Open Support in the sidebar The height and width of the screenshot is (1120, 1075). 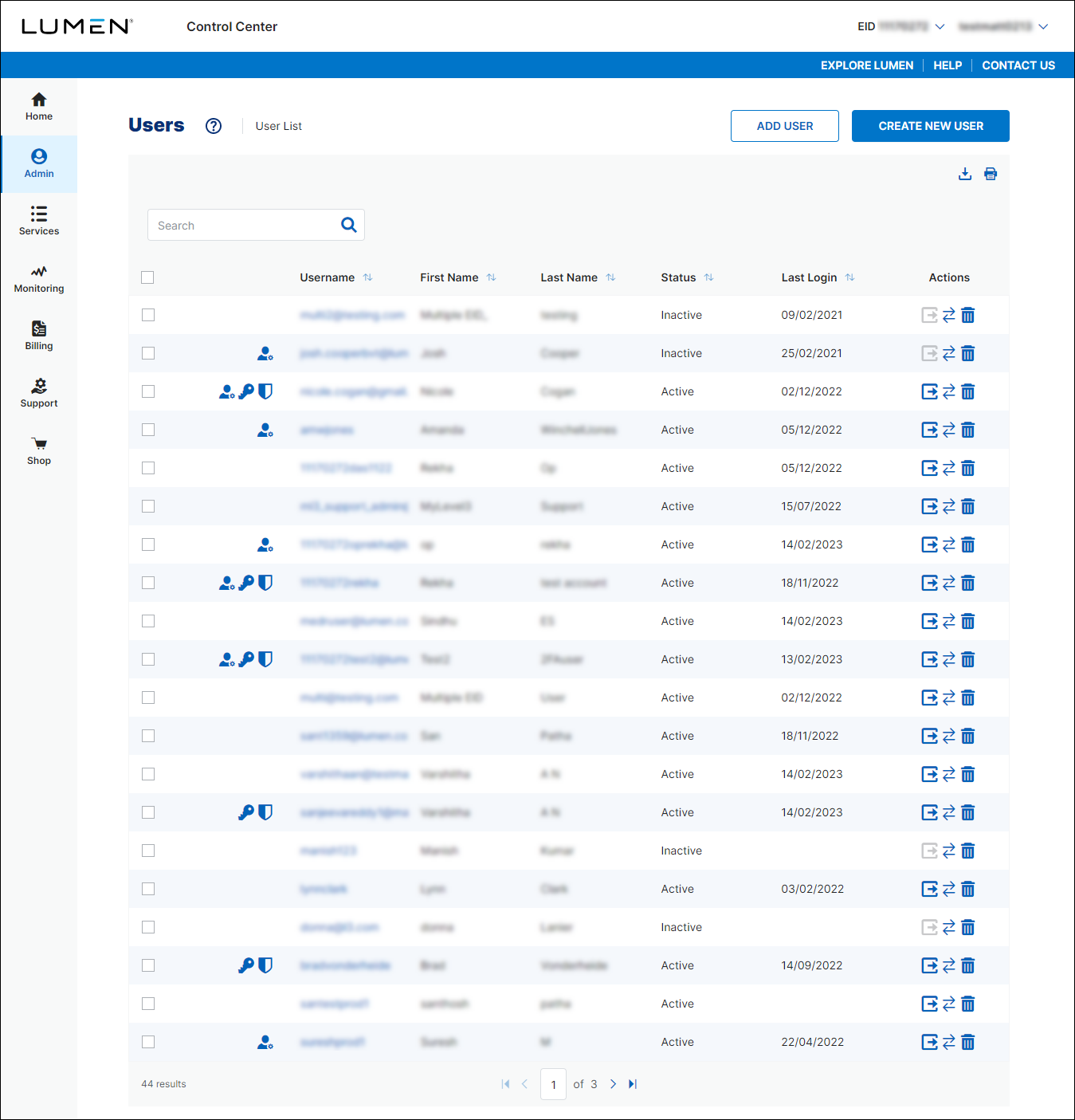[x=39, y=394]
